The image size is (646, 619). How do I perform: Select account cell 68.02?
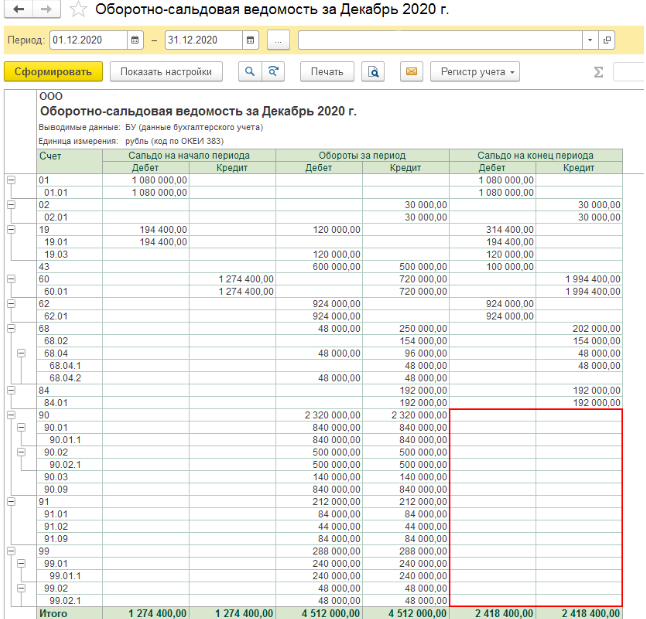coord(70,341)
